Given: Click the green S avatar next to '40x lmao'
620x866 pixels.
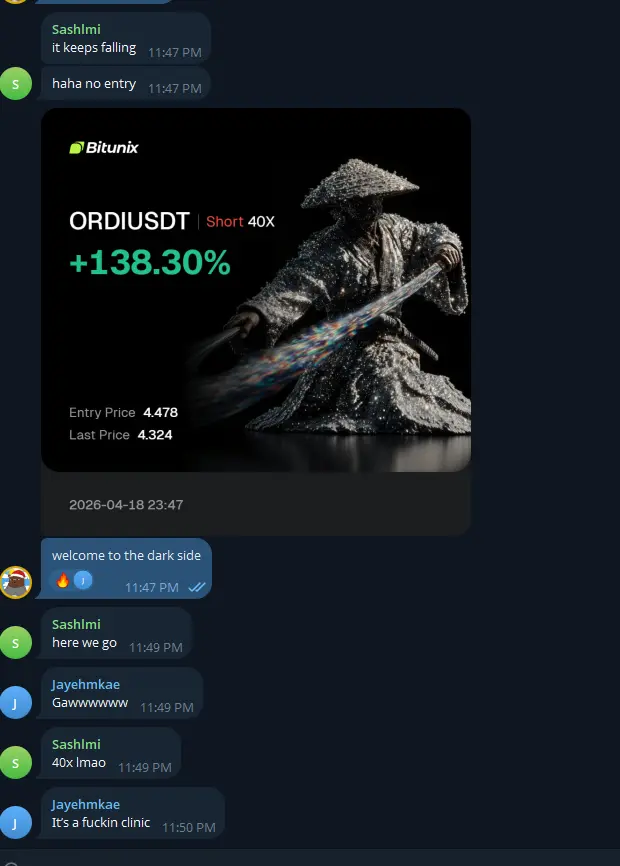Looking at the screenshot, I should pos(15,763).
